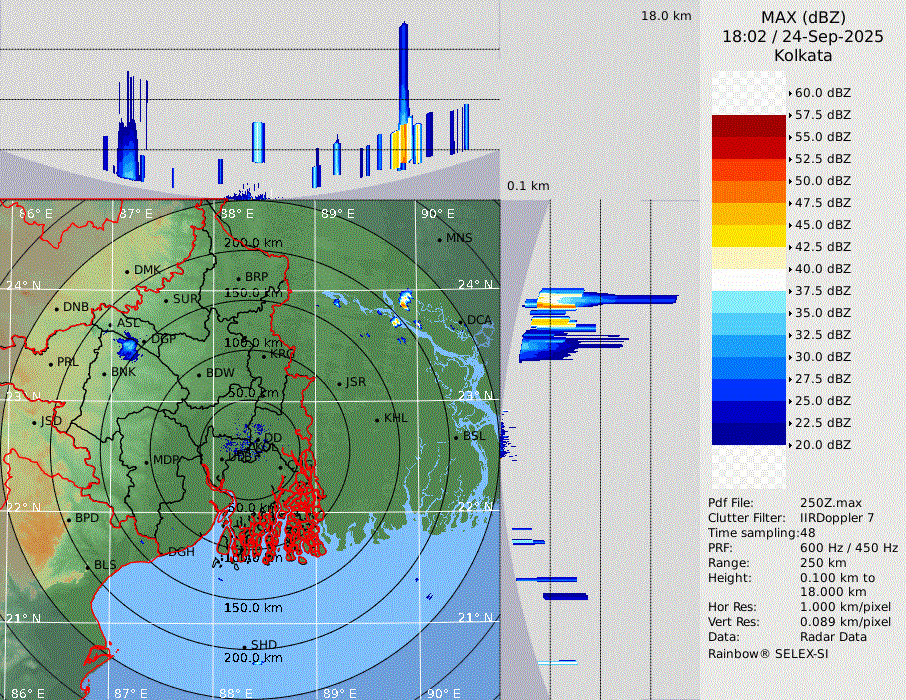This screenshot has height=700, width=906.
Task: Click the DCA station marker dot
Action: (x=463, y=324)
